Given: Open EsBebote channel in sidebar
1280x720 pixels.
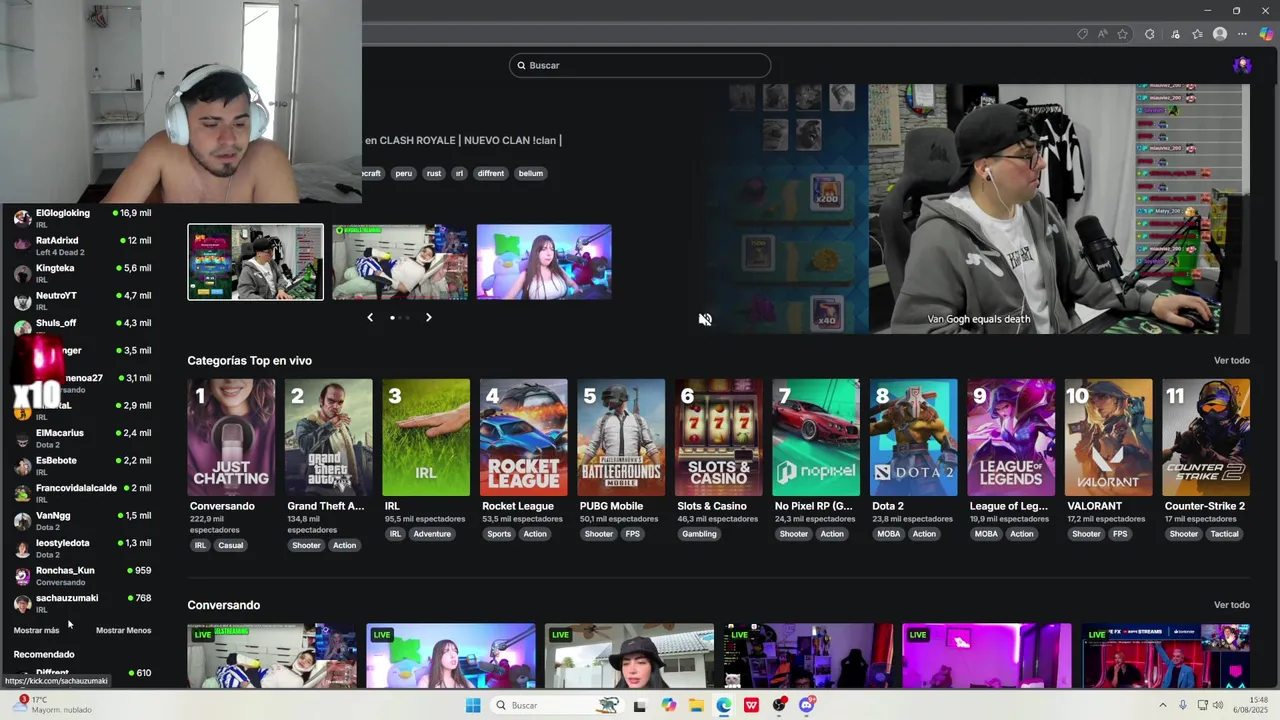Looking at the screenshot, I should 83,466.
